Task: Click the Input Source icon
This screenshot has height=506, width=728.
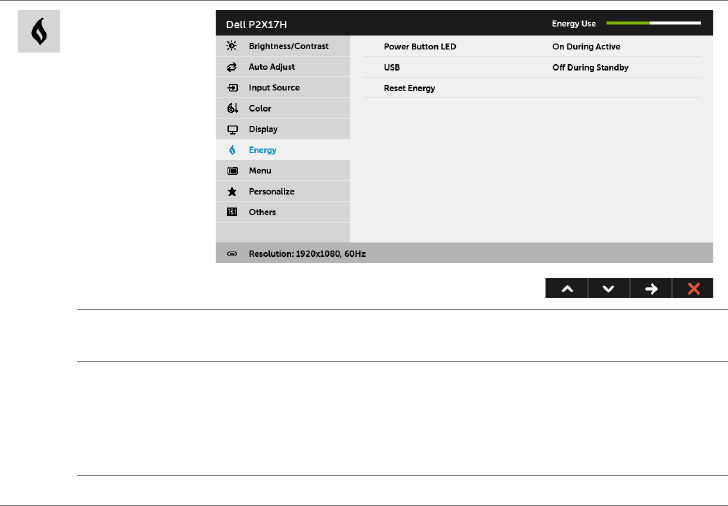Action: (x=232, y=88)
